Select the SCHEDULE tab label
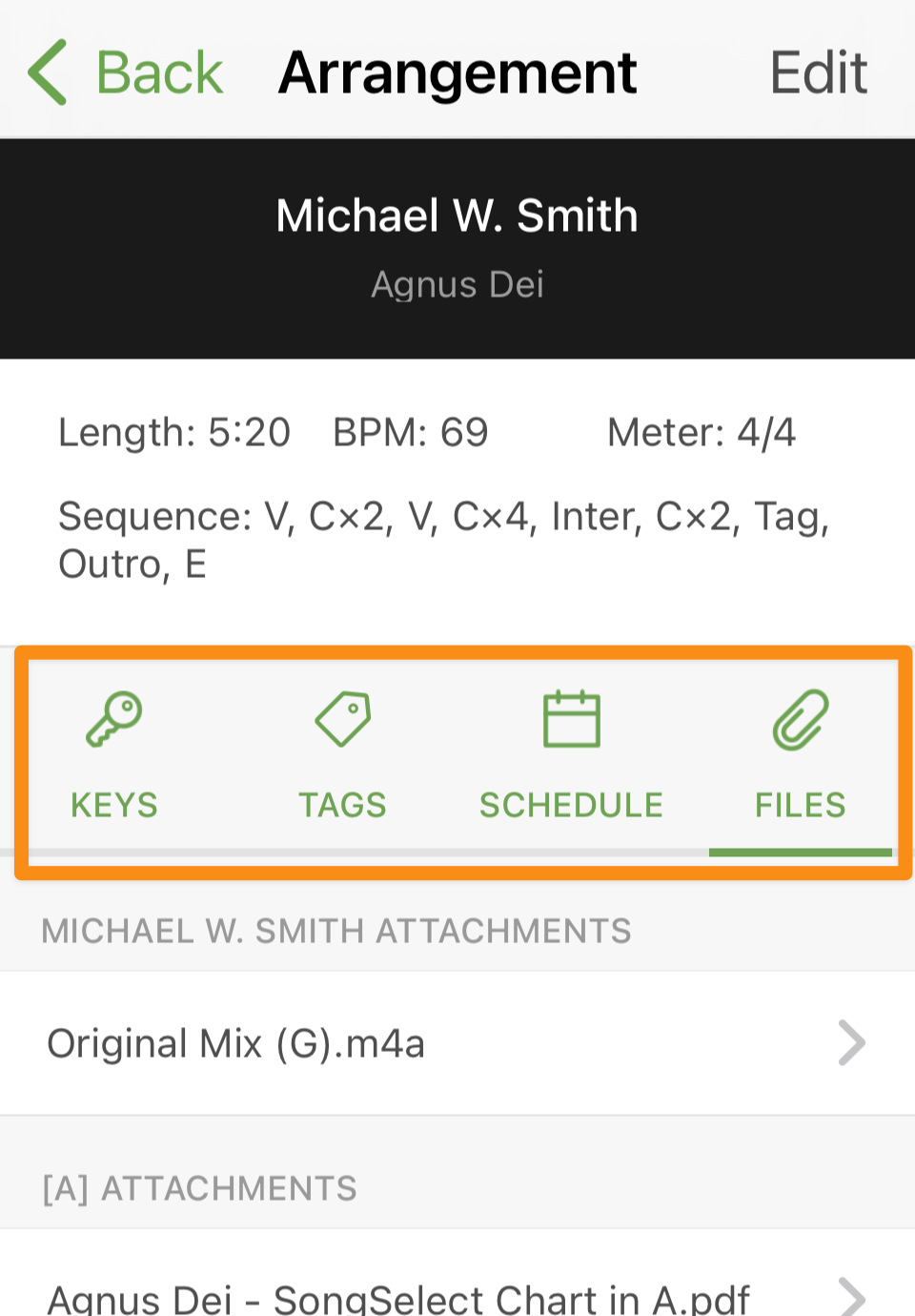The height and width of the screenshot is (1316, 915). pyautogui.click(x=571, y=805)
